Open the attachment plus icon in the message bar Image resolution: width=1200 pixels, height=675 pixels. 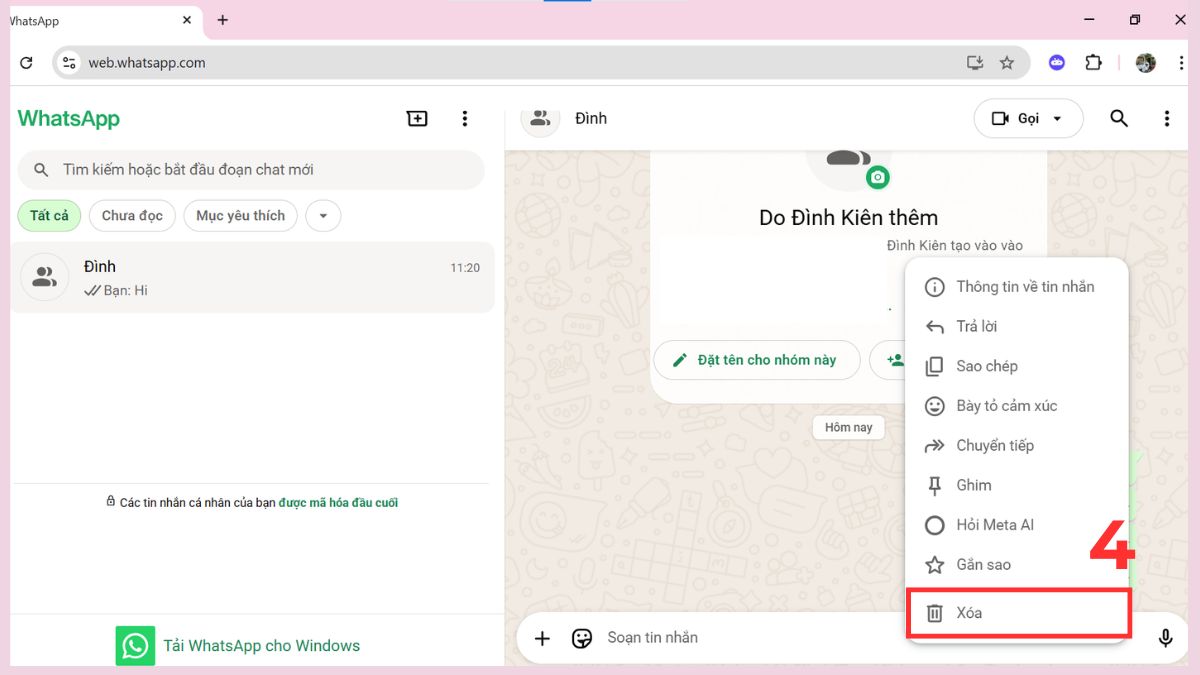click(x=542, y=637)
